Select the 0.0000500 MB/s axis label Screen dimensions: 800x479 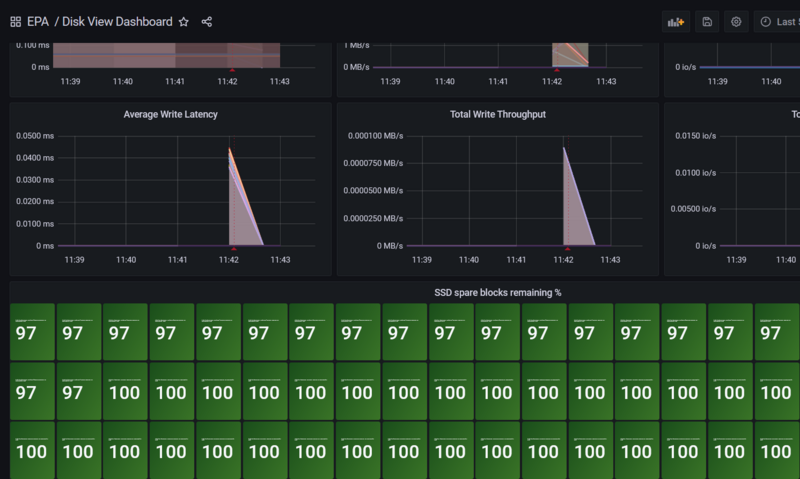click(x=373, y=191)
